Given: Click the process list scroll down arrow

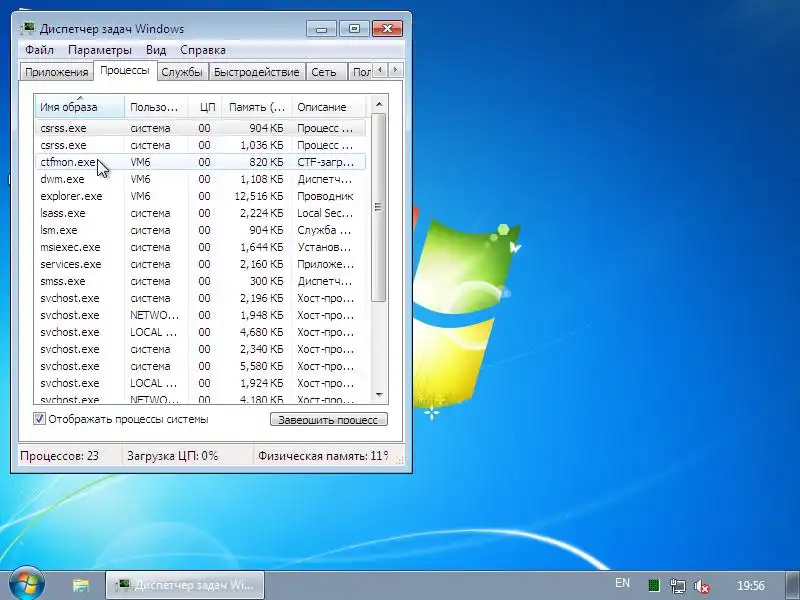Looking at the screenshot, I should tap(379, 394).
